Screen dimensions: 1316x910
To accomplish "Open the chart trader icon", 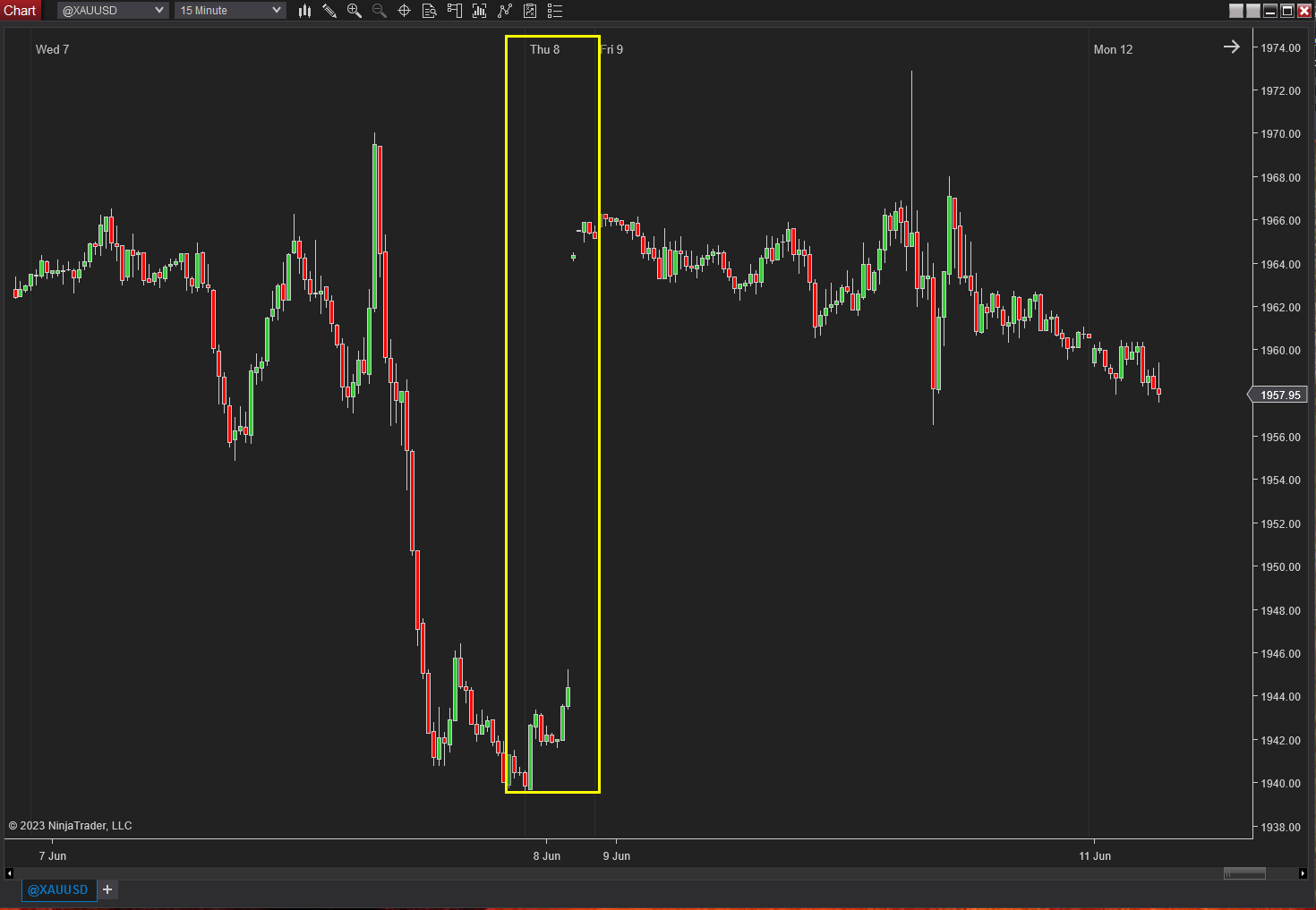I will coord(455,11).
